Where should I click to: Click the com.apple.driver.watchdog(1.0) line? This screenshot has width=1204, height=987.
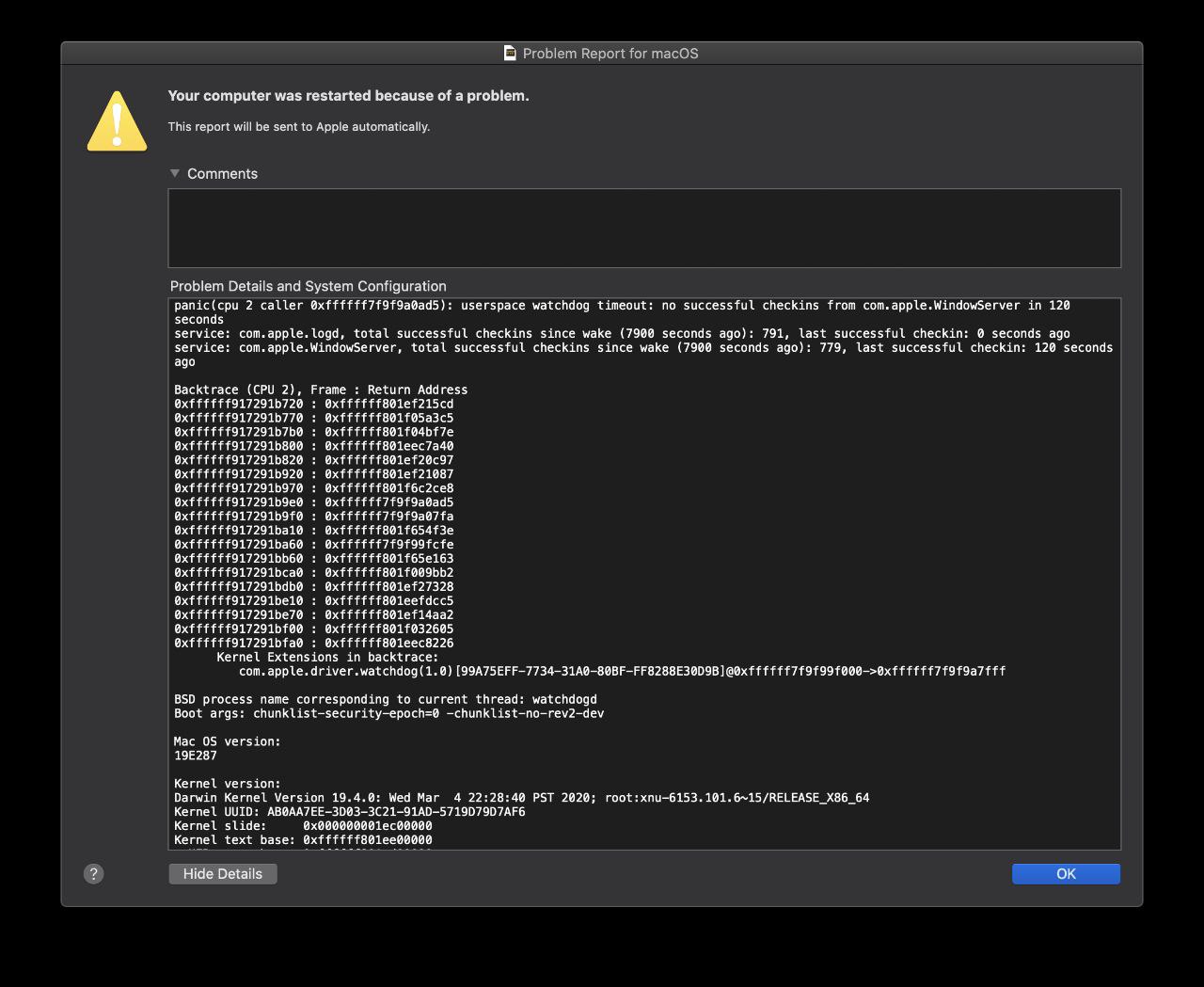[622, 672]
